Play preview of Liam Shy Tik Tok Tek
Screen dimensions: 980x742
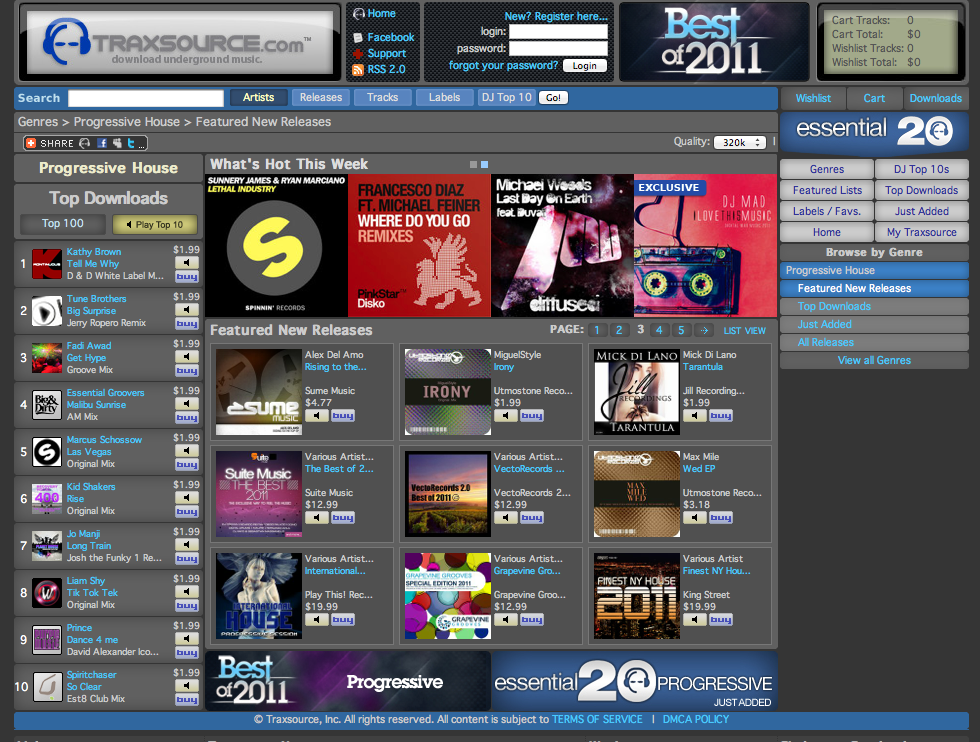tap(186, 591)
